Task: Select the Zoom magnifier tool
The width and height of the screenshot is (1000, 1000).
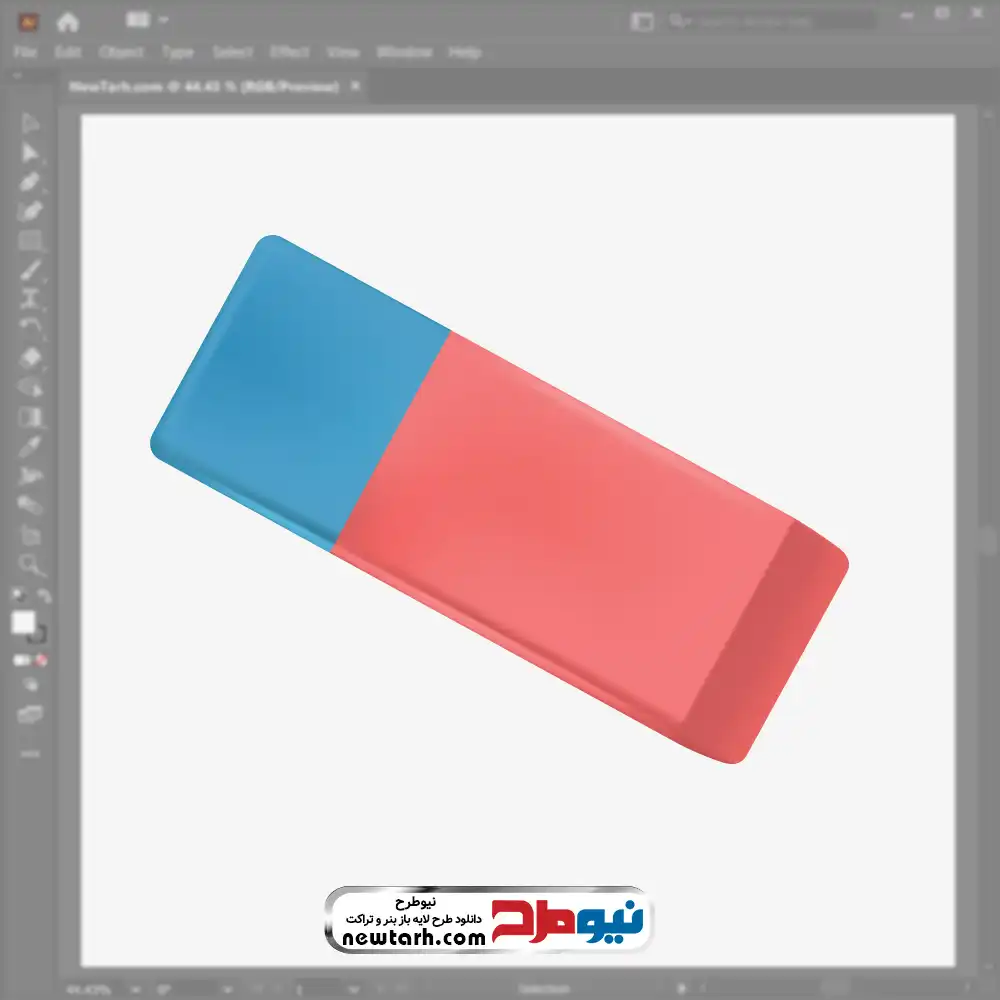Action: click(31, 564)
